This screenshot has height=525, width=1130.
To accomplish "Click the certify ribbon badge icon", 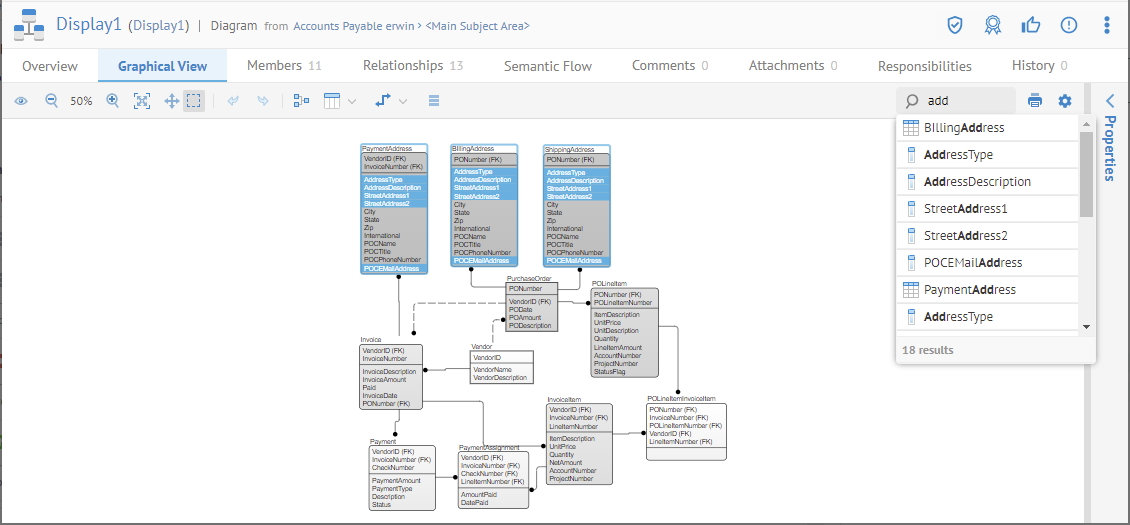I will click(992, 25).
